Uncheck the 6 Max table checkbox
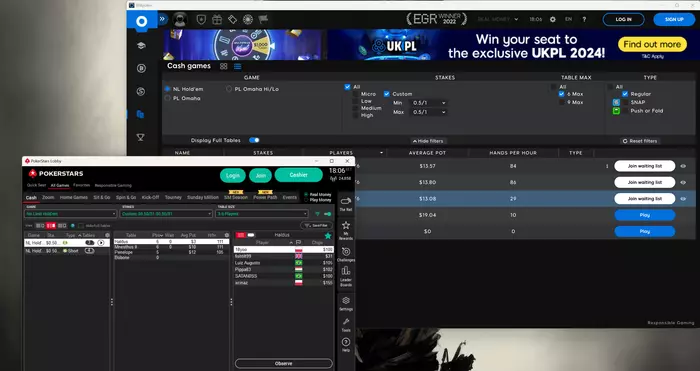 point(562,94)
